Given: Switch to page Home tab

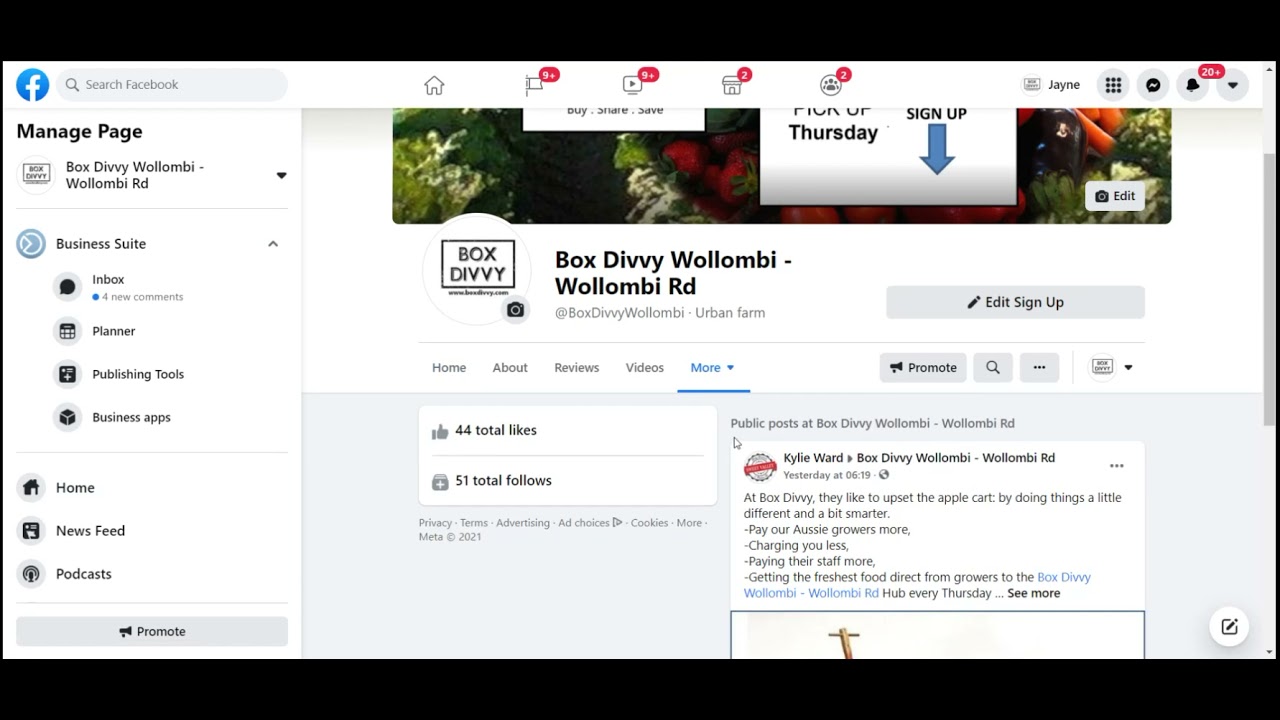Looking at the screenshot, I should pyautogui.click(x=449, y=368).
